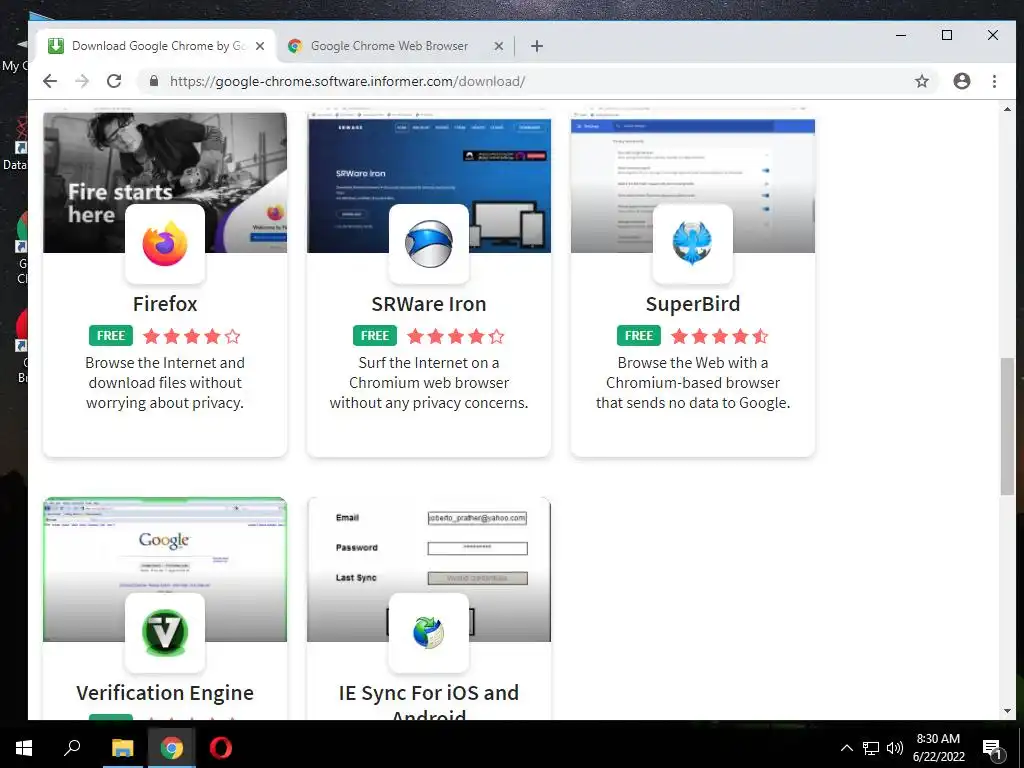Click Firefox's star rating

tap(192, 336)
